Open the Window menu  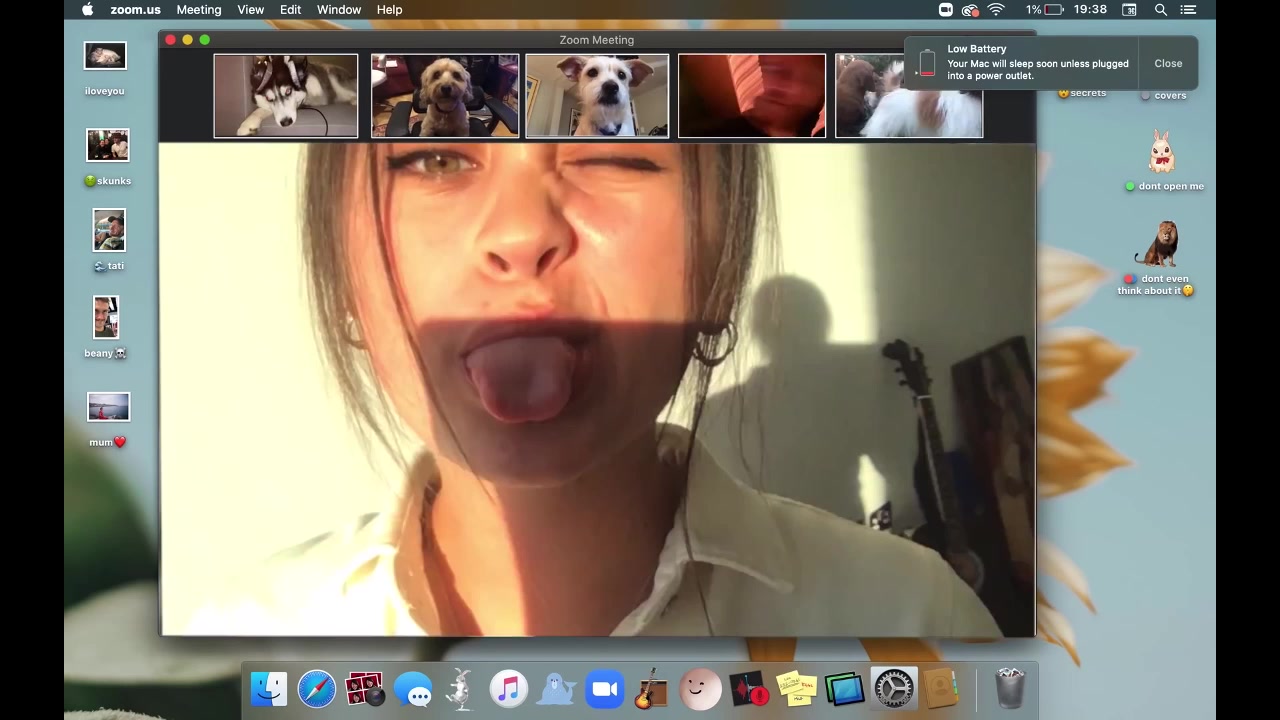click(339, 10)
